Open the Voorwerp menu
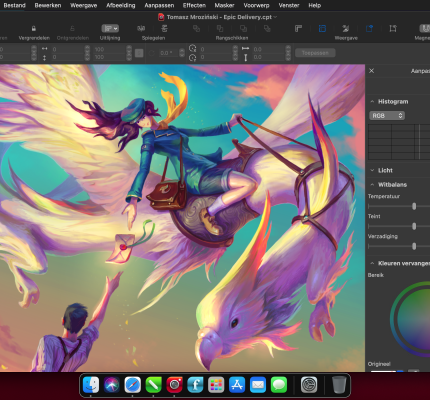 (256, 5)
